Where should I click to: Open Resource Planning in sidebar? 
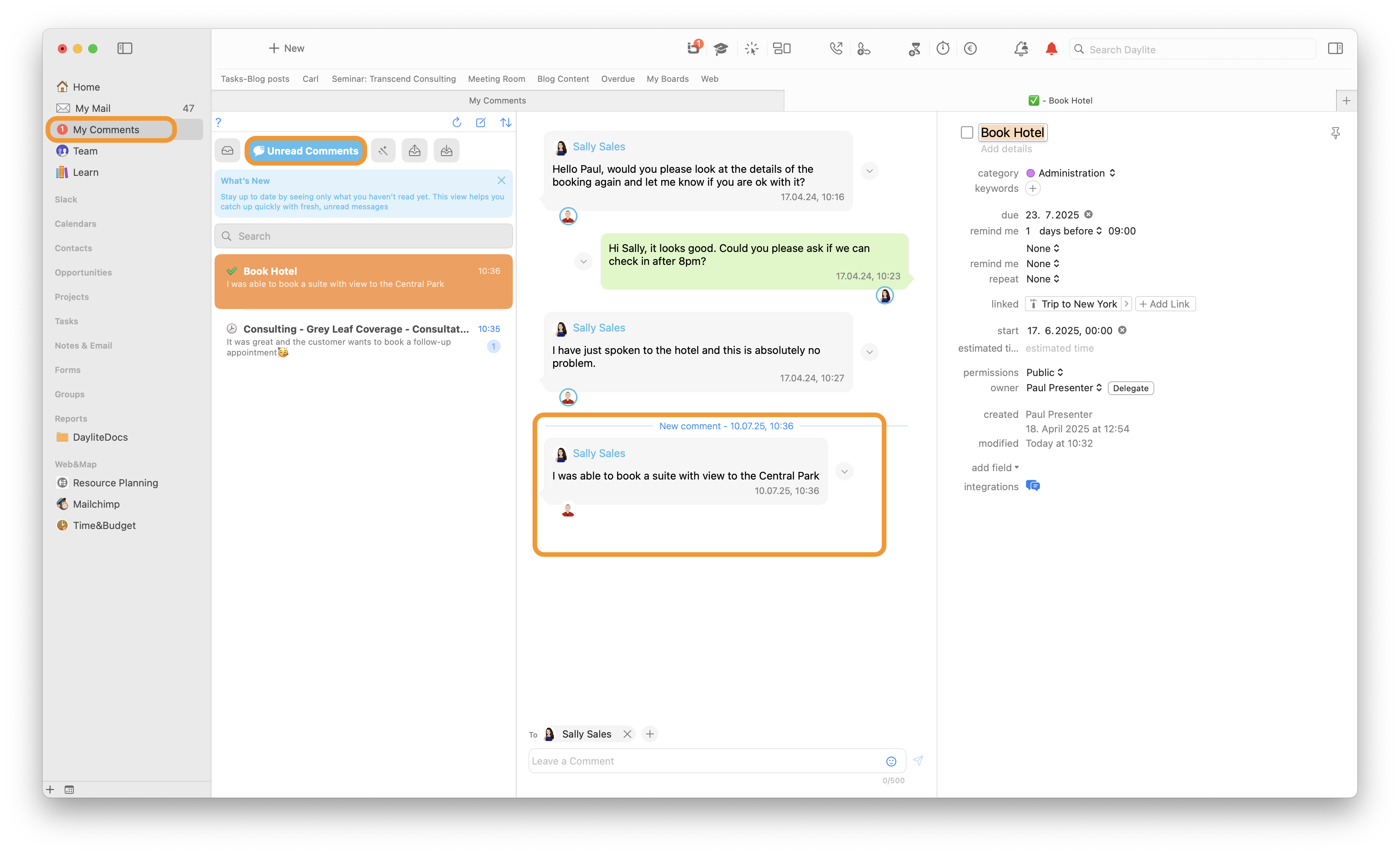point(115,483)
